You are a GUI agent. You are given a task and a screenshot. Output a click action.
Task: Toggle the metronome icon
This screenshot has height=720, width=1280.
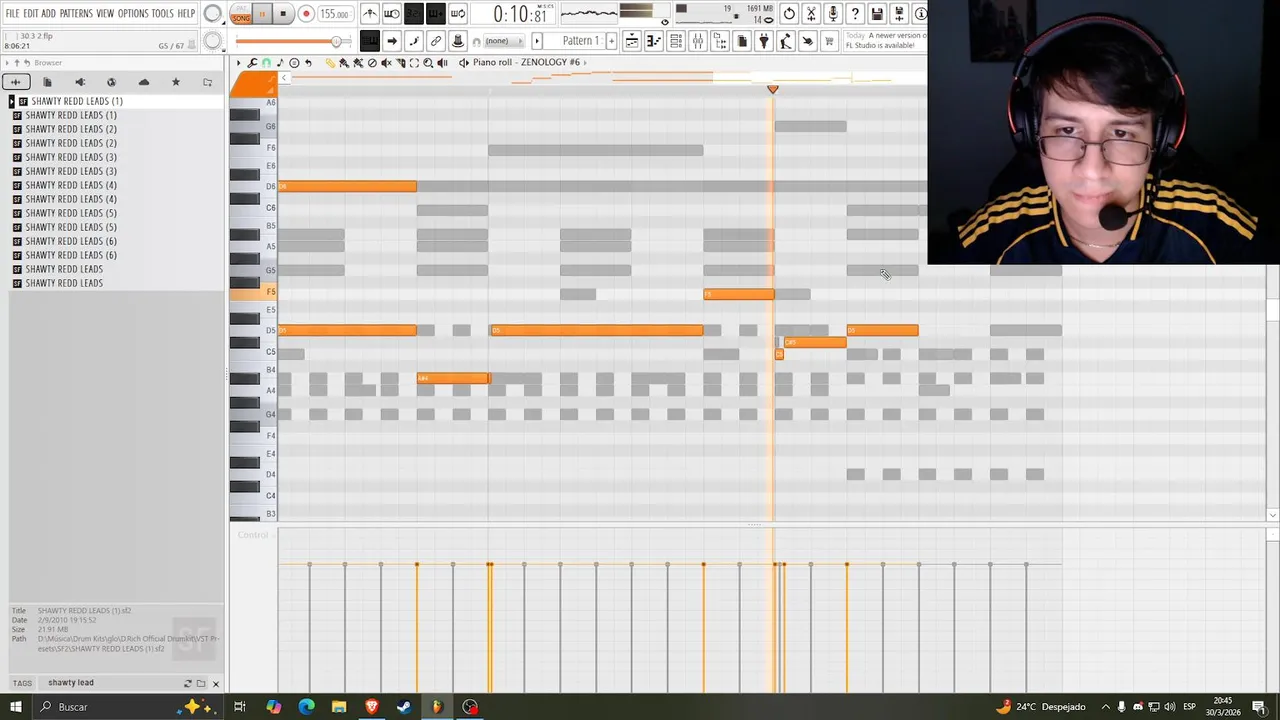(x=370, y=14)
